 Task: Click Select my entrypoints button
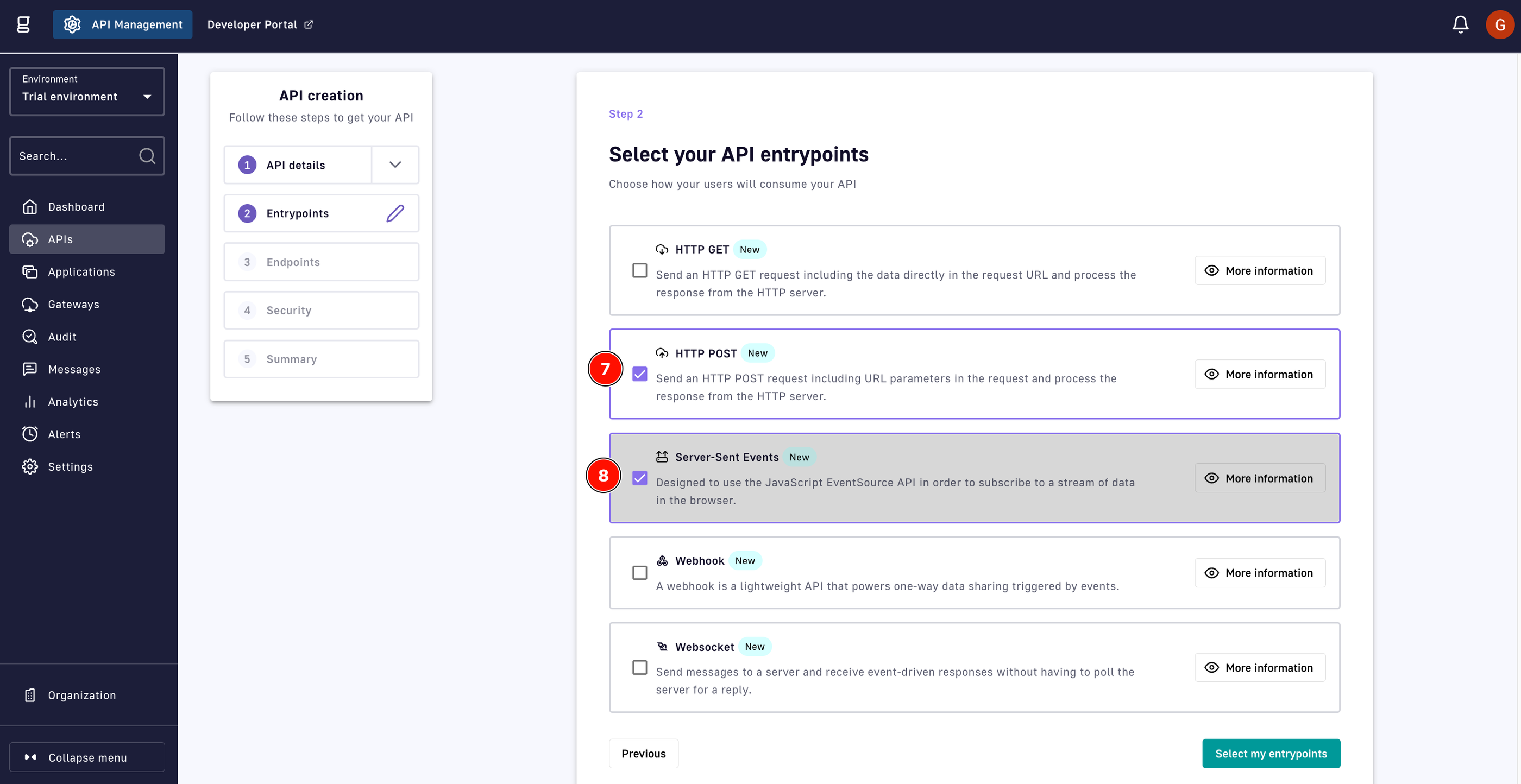coord(1271,753)
